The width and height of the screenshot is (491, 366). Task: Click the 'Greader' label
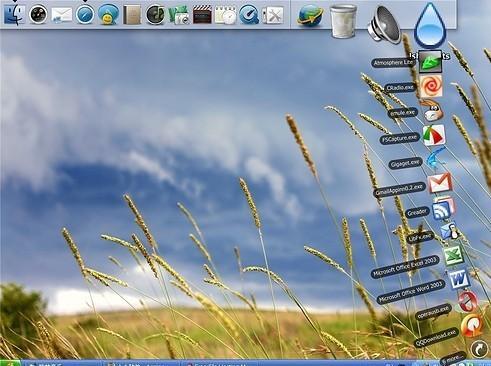418,212
